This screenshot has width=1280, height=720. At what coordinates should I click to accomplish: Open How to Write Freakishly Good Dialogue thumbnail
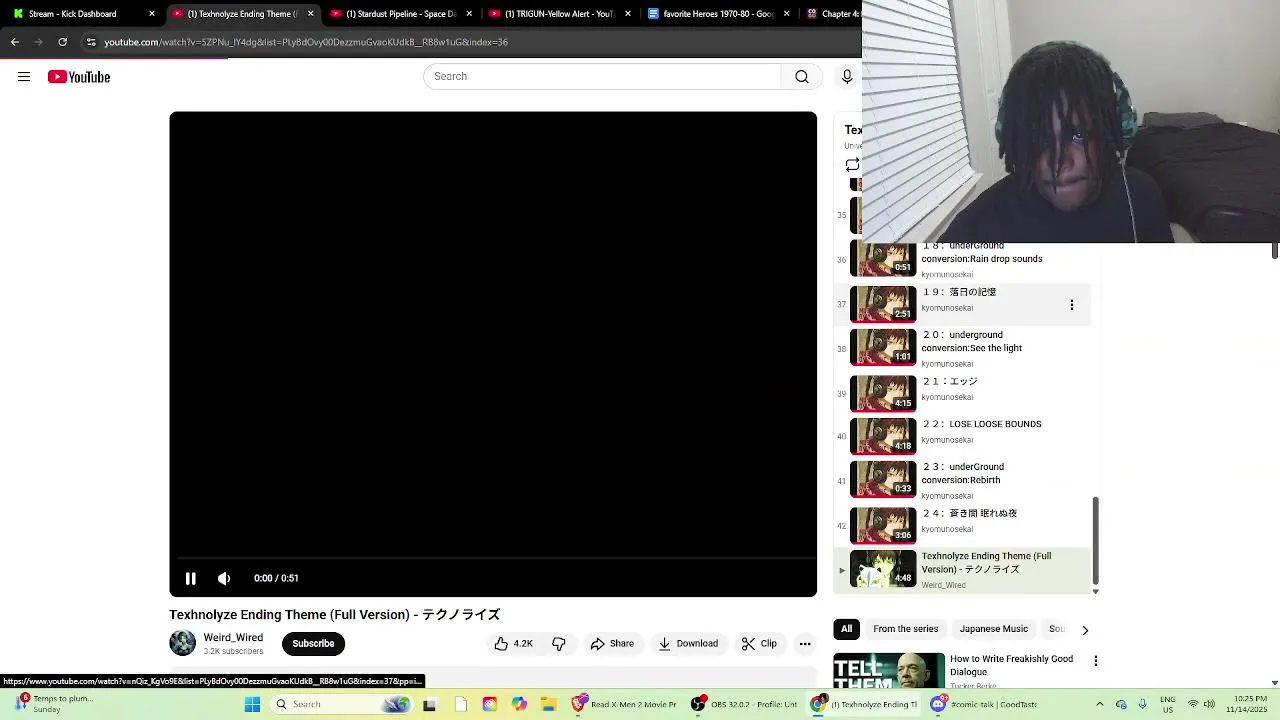pyautogui.click(x=889, y=670)
